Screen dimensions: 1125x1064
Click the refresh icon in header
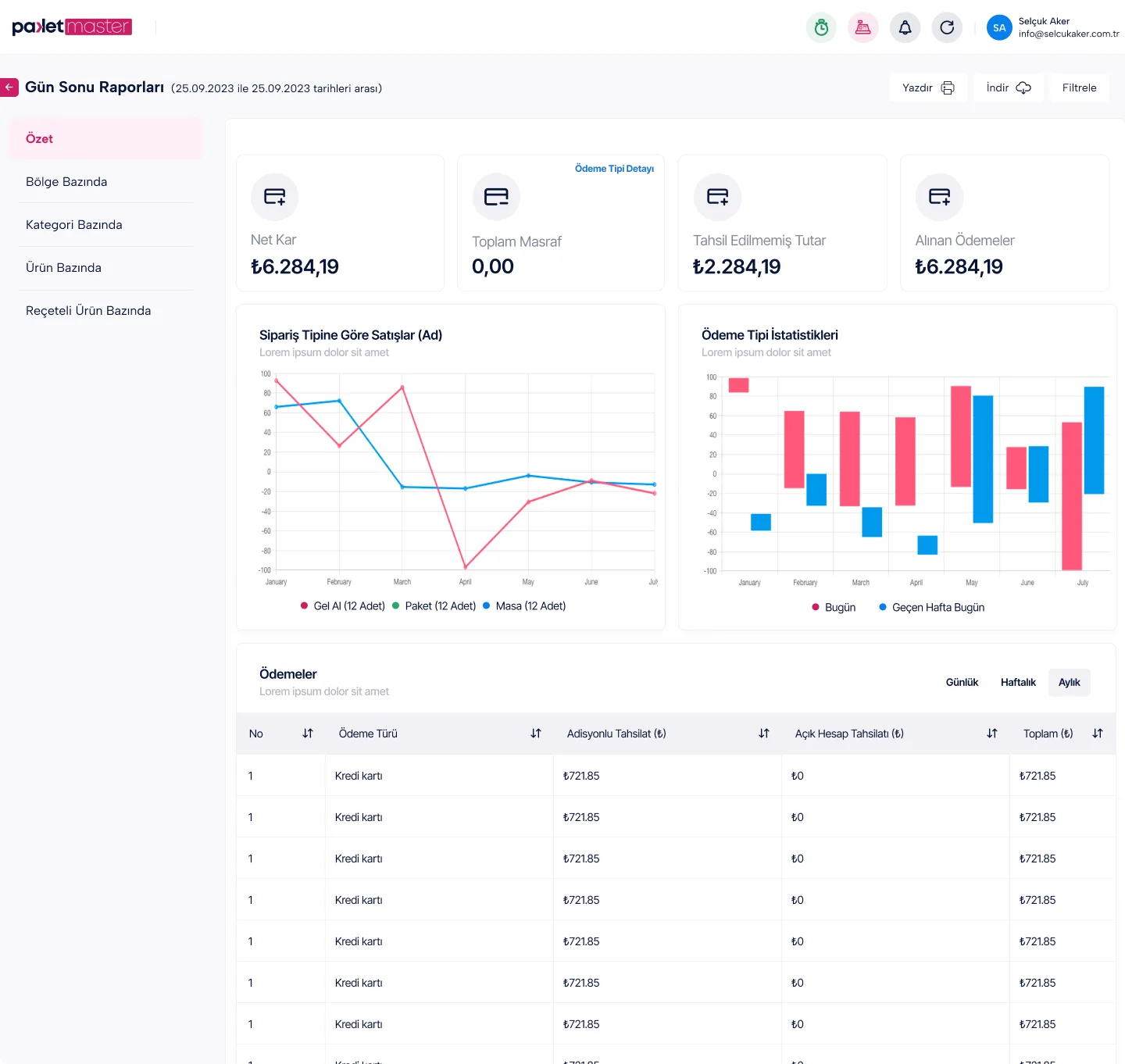(x=947, y=27)
